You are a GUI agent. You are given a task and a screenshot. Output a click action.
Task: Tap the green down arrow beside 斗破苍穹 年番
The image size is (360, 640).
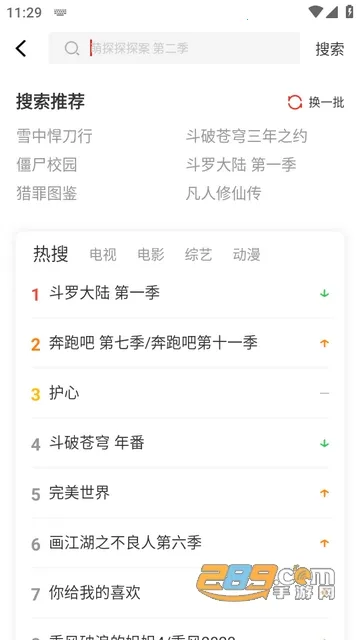[324, 443]
